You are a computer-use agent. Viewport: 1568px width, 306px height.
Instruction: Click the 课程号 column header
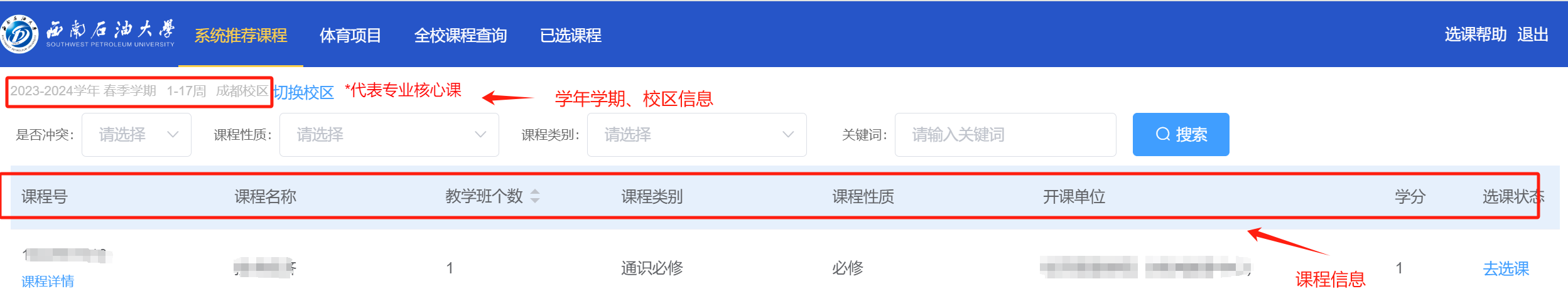[x=45, y=196]
